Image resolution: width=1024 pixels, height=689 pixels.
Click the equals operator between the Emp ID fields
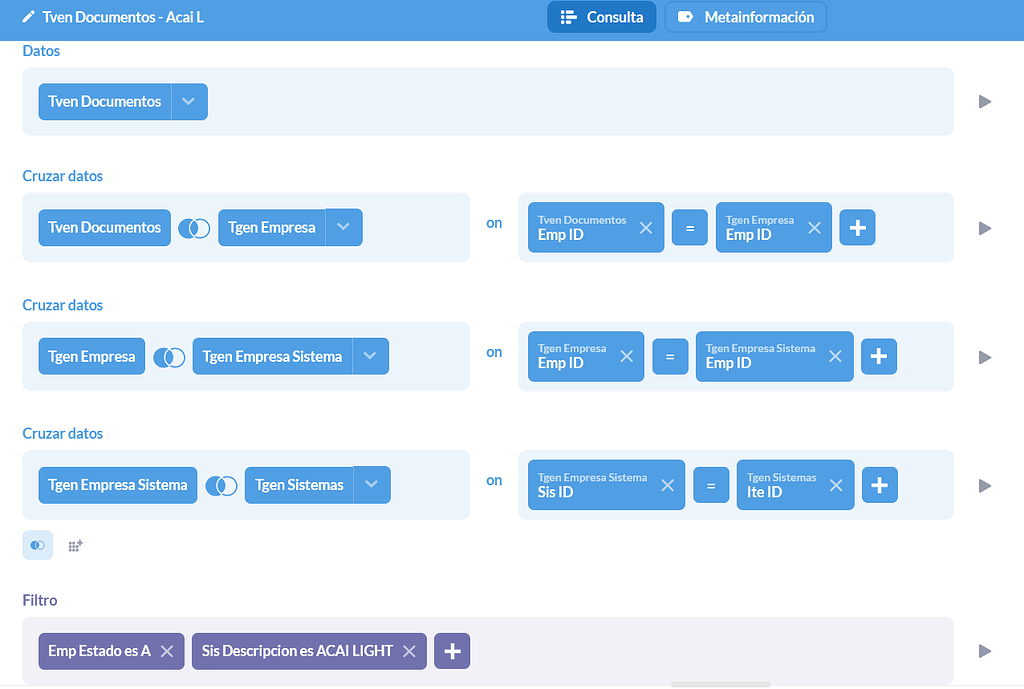pos(689,227)
